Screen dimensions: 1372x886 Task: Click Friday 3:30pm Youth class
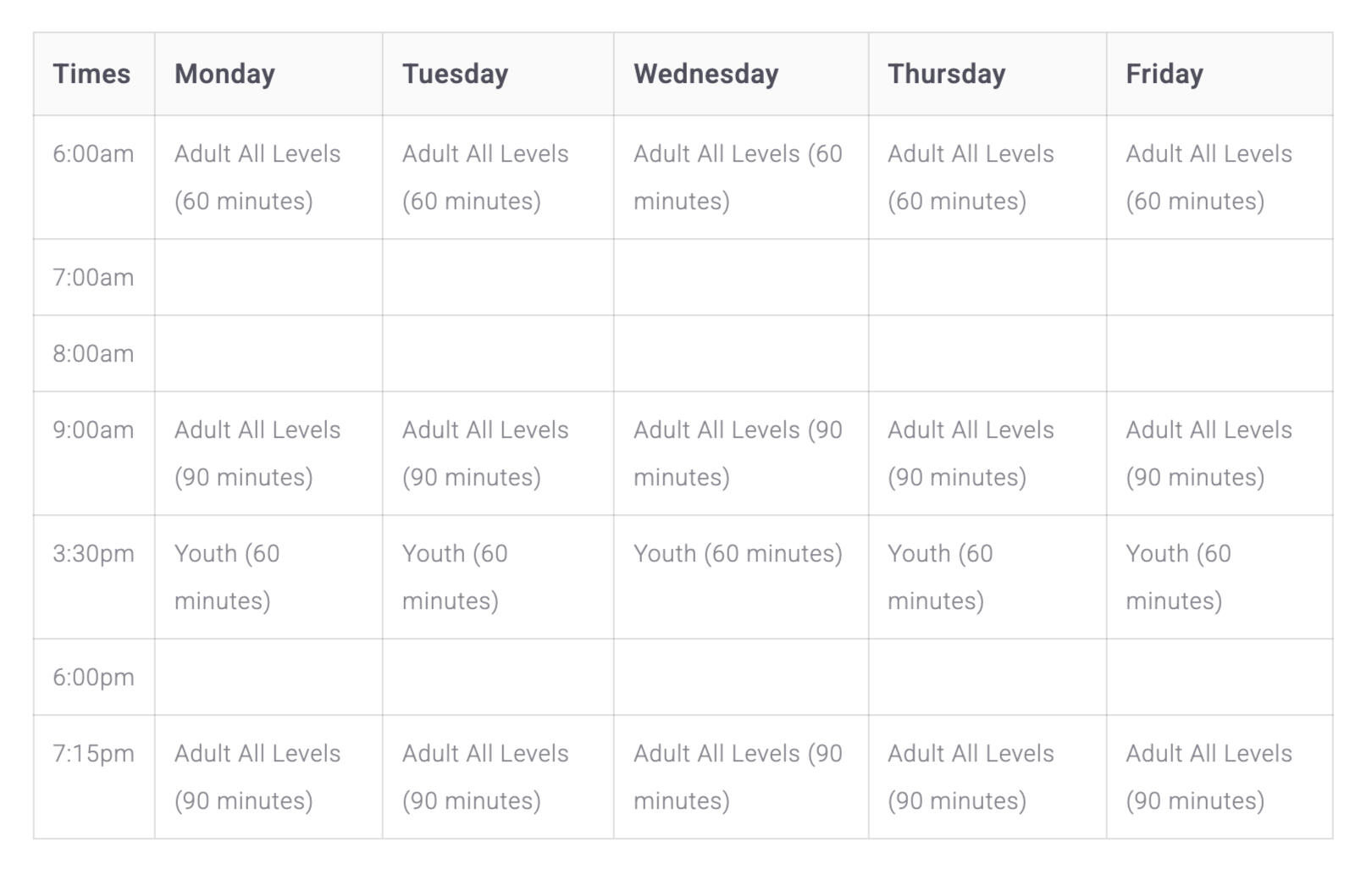point(1178,577)
